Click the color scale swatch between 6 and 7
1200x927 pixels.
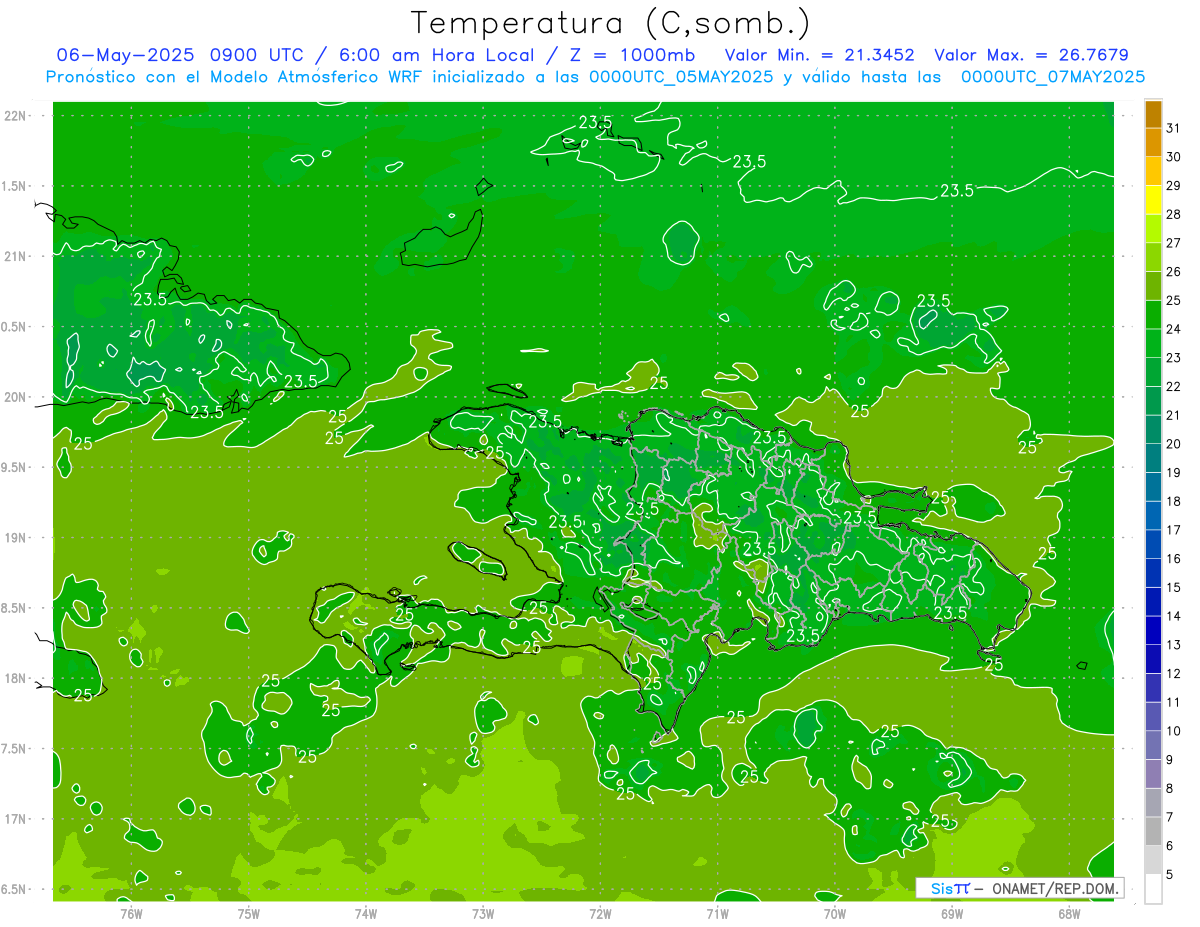[1153, 831]
